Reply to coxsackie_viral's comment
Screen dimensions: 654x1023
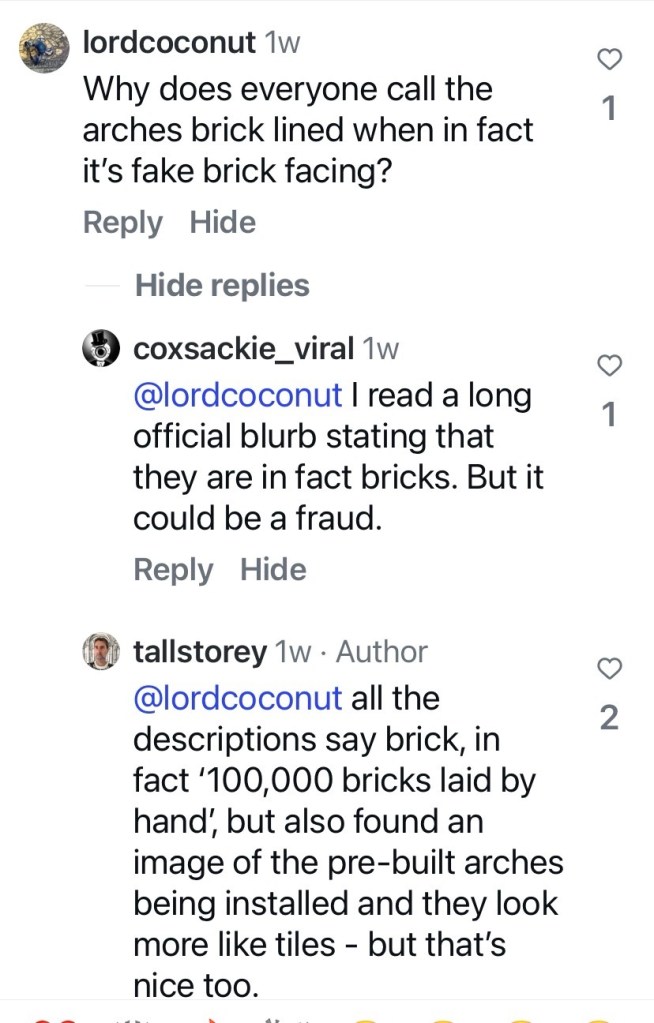point(173,570)
